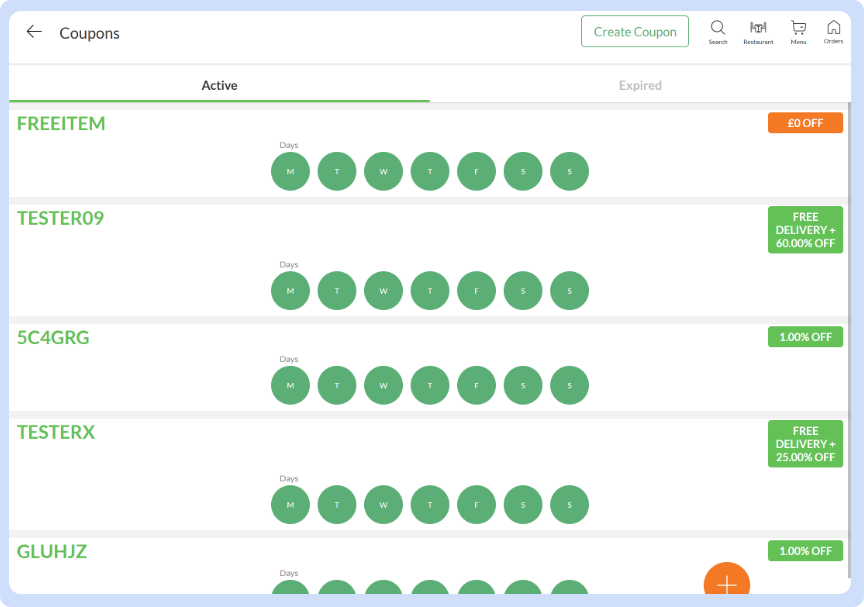Open the TESTER09 coupon title
864x607 pixels.
(60, 218)
